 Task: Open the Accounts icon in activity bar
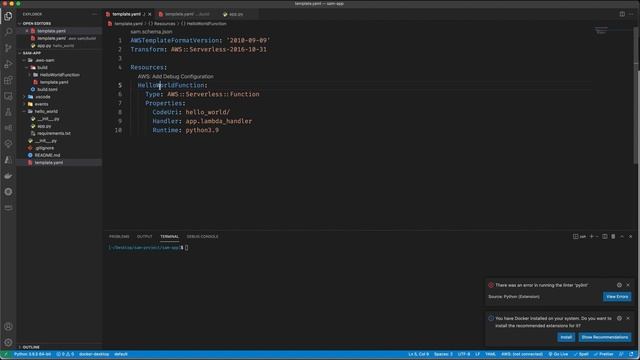pos(8,327)
